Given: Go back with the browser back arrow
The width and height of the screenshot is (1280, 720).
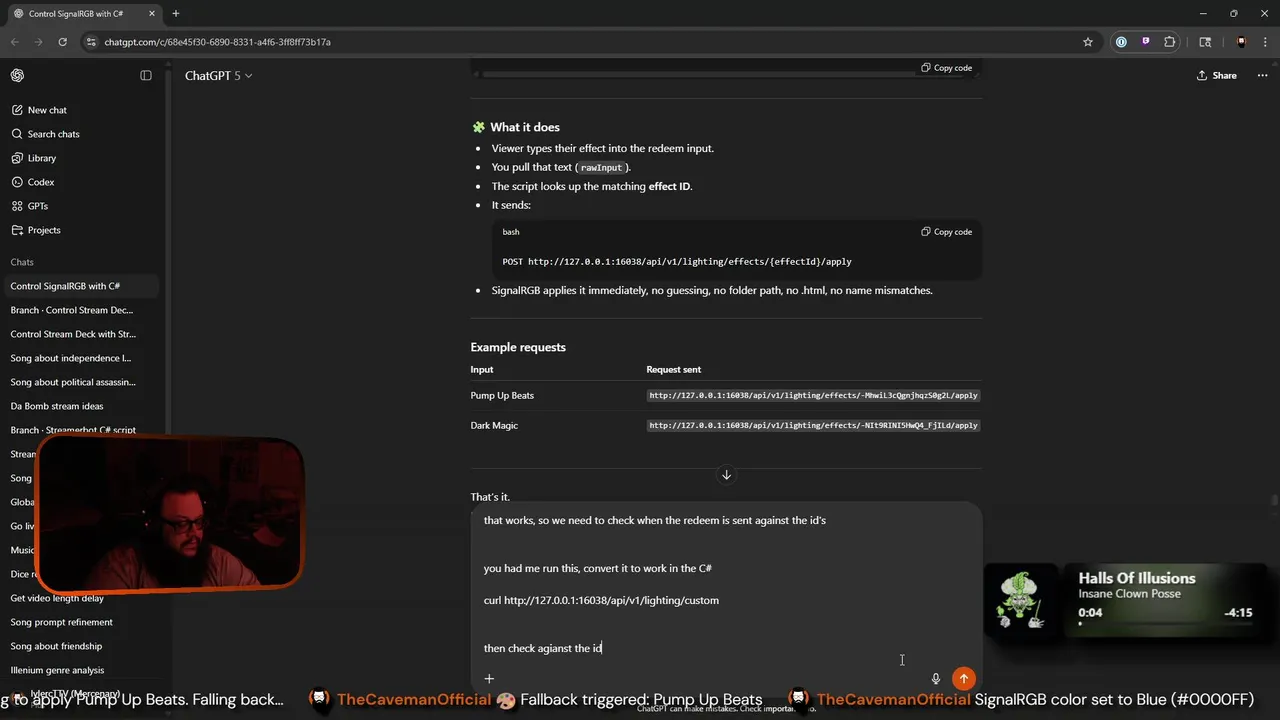Looking at the screenshot, I should [x=15, y=42].
